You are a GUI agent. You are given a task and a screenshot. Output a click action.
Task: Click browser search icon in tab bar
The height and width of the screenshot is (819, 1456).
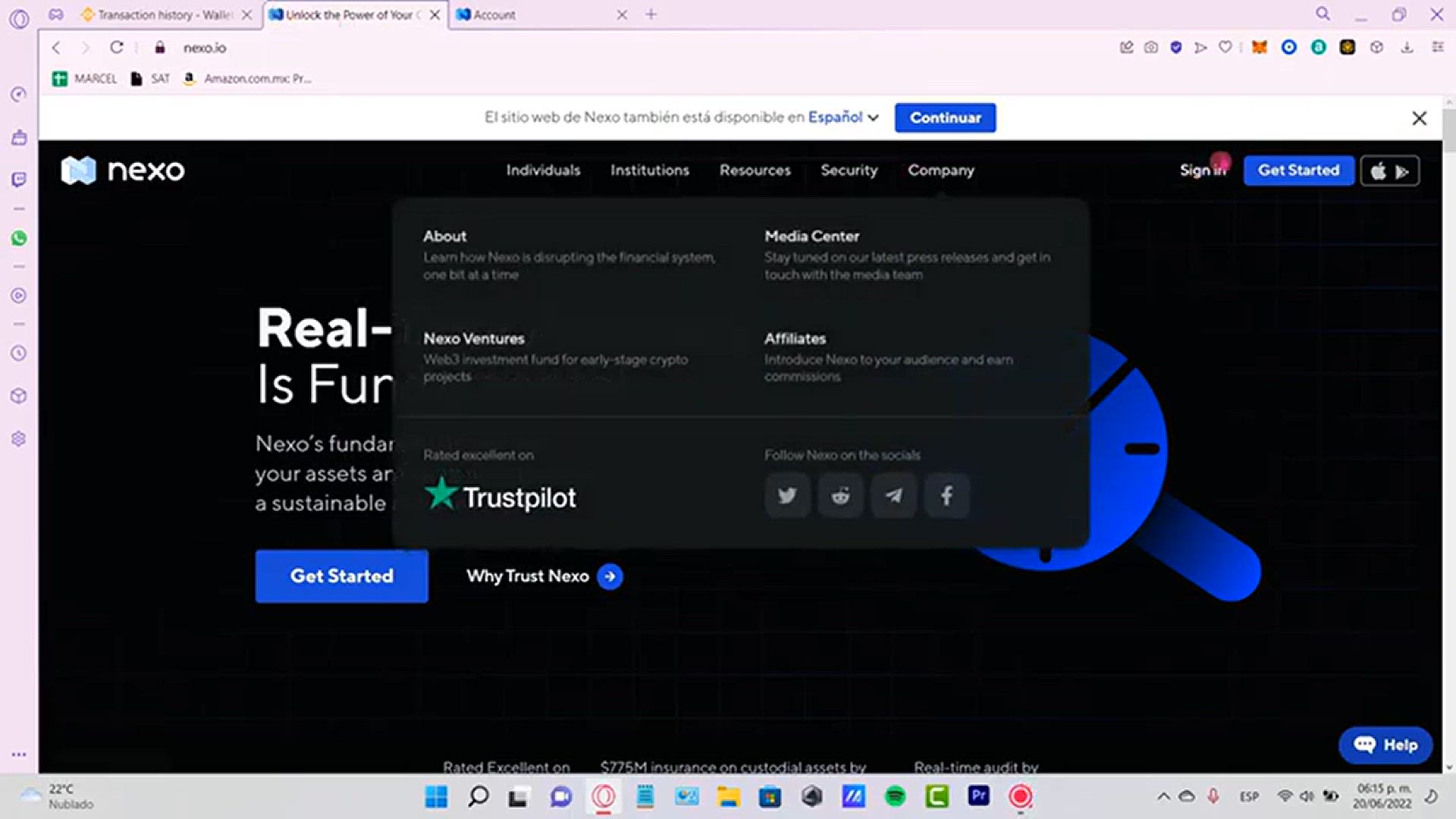1323,14
